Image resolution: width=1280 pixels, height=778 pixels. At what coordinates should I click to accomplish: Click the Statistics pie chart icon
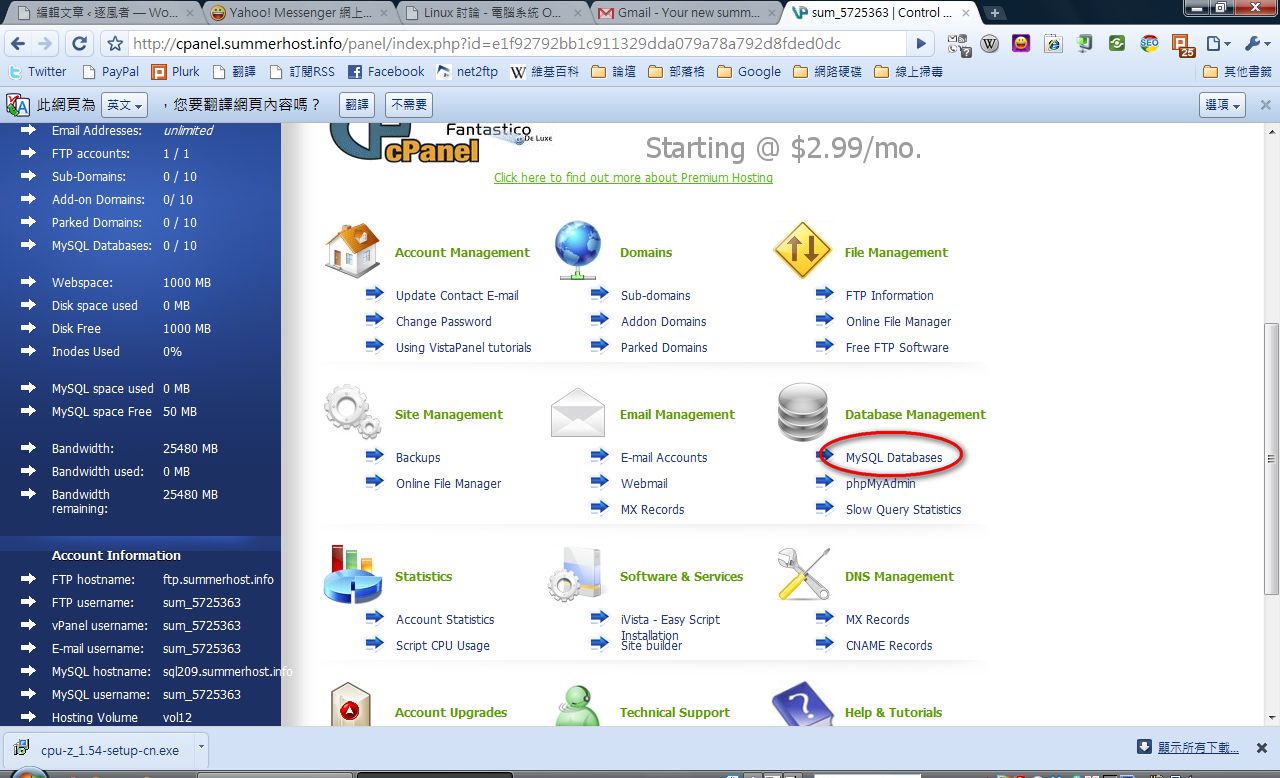pyautogui.click(x=352, y=574)
